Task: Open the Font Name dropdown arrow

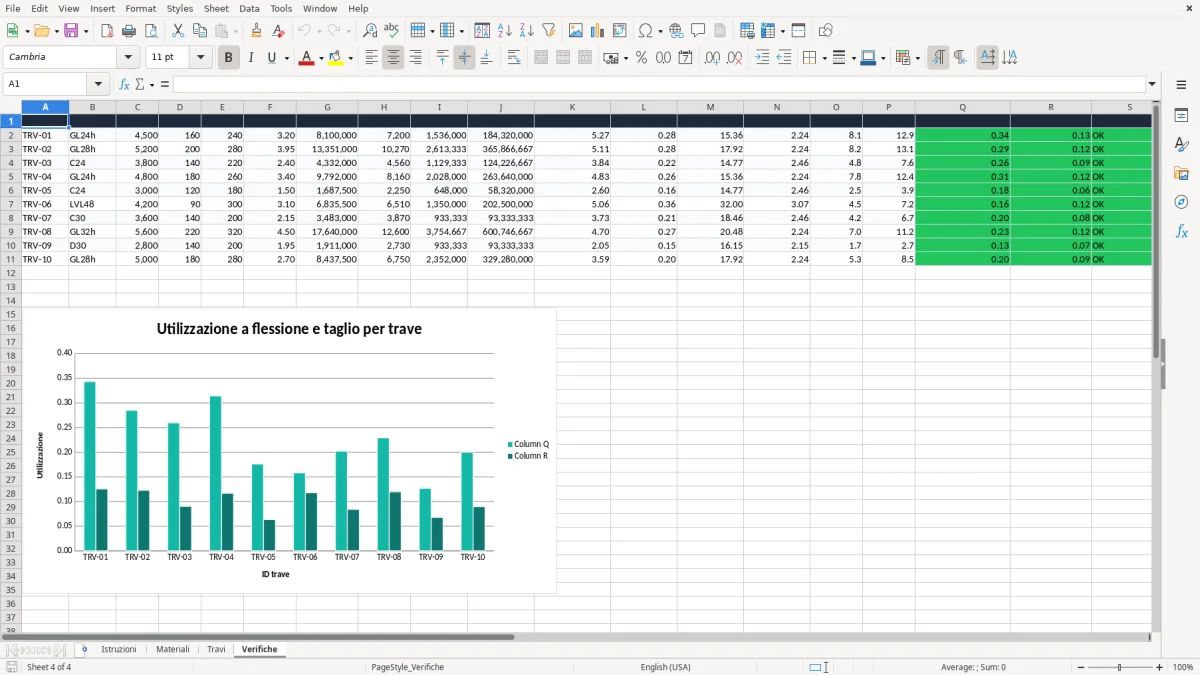Action: (128, 57)
